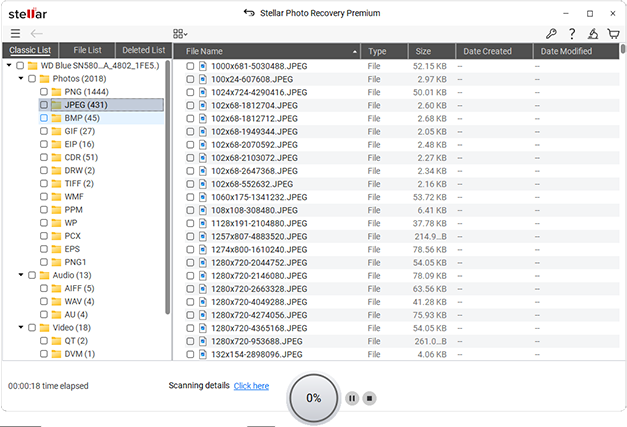Click the Video (18) folder icon
This screenshot has width=627, height=427.
click(x=44, y=328)
